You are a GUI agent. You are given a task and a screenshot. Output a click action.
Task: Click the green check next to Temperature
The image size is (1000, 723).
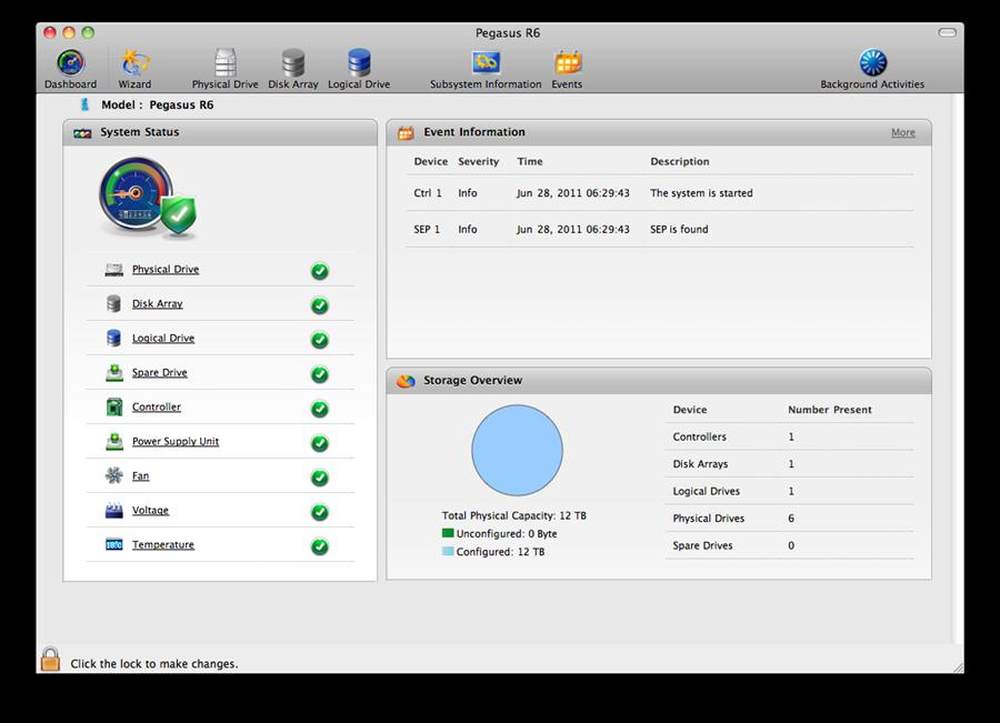click(320, 546)
